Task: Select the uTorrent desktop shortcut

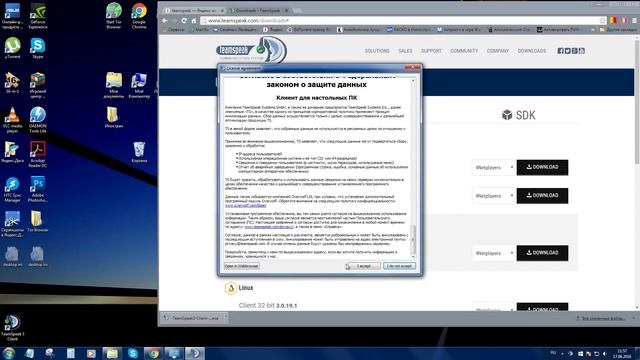Action: 12,48
